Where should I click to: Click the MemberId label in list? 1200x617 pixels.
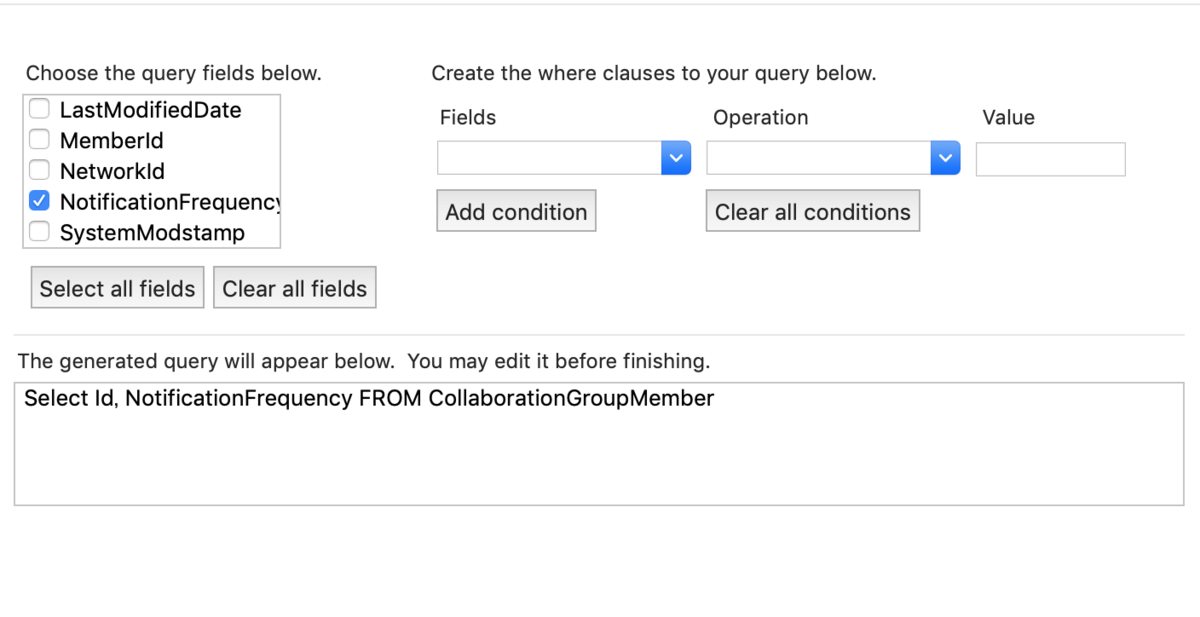(111, 141)
